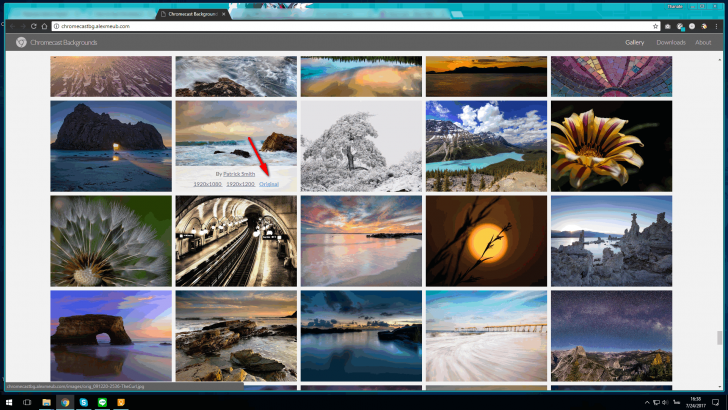728x410 pixels.
Task: Open the rock arch beach sunset thumbnail
Action: coord(111,146)
